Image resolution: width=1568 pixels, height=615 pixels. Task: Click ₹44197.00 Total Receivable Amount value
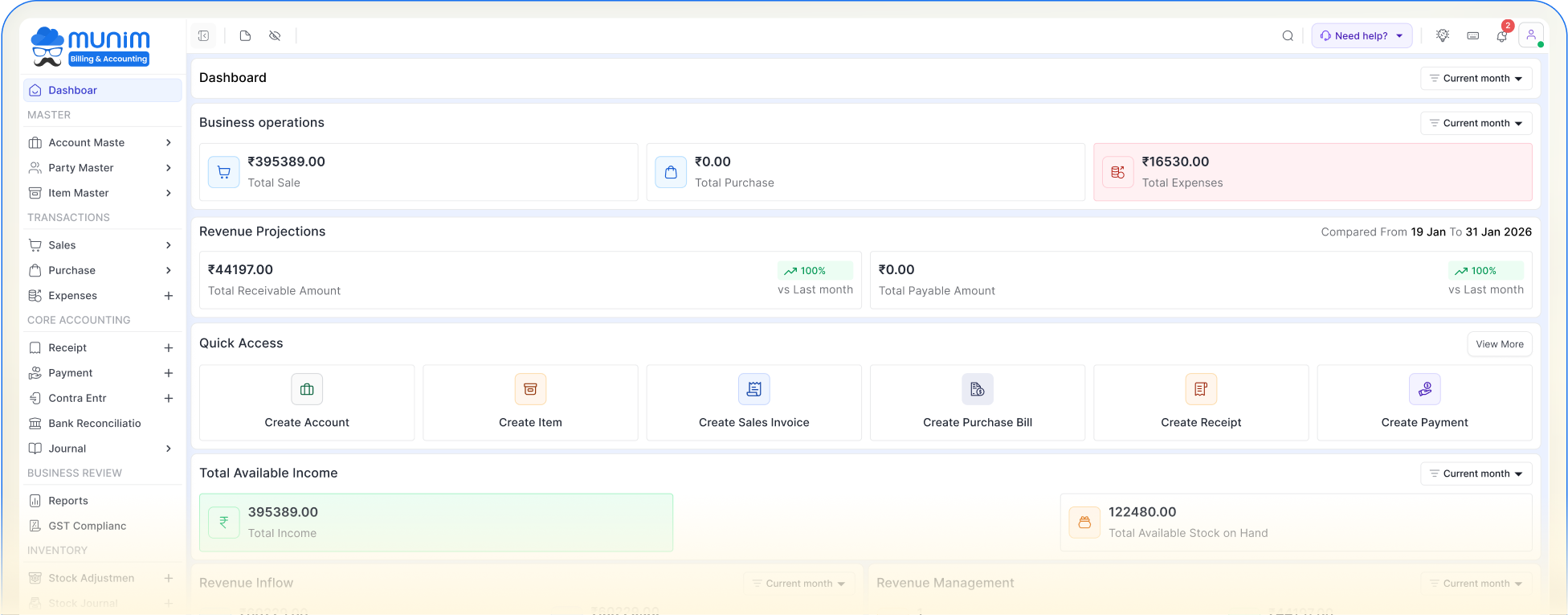coord(240,270)
